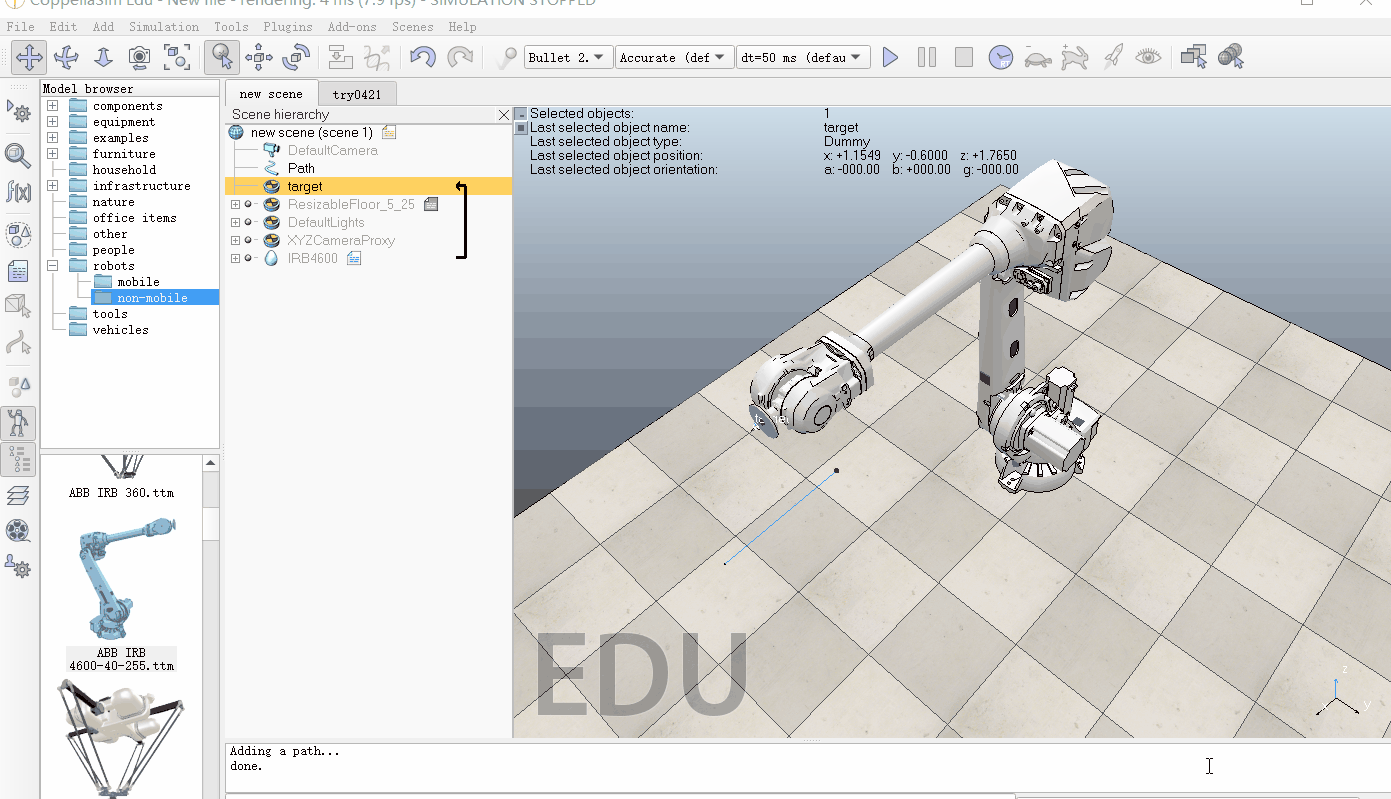Open user settings icon at sidebar bottom
1391x799 pixels.
pos(18,567)
